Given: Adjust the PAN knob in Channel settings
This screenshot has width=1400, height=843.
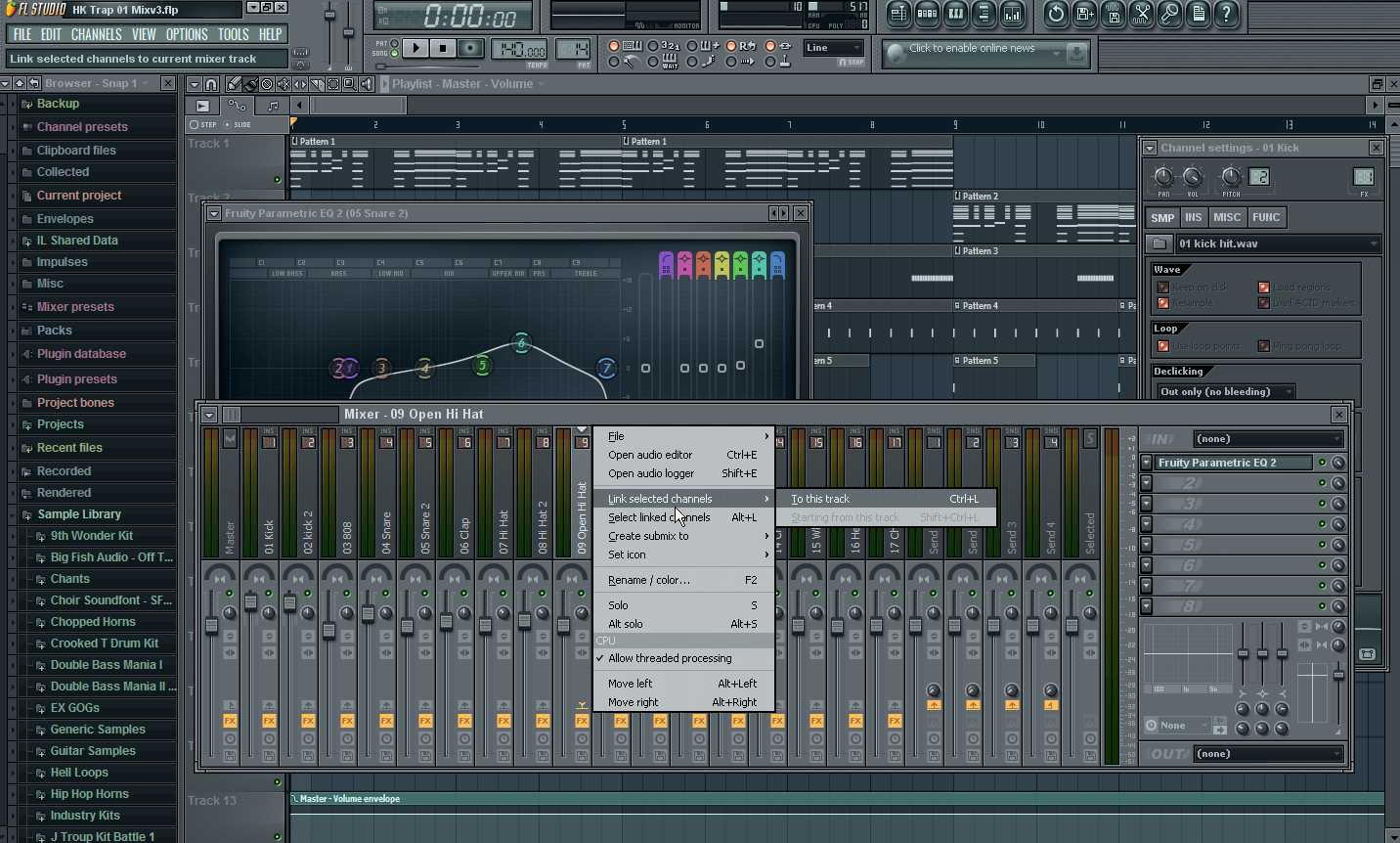Looking at the screenshot, I should pyautogui.click(x=1163, y=177).
